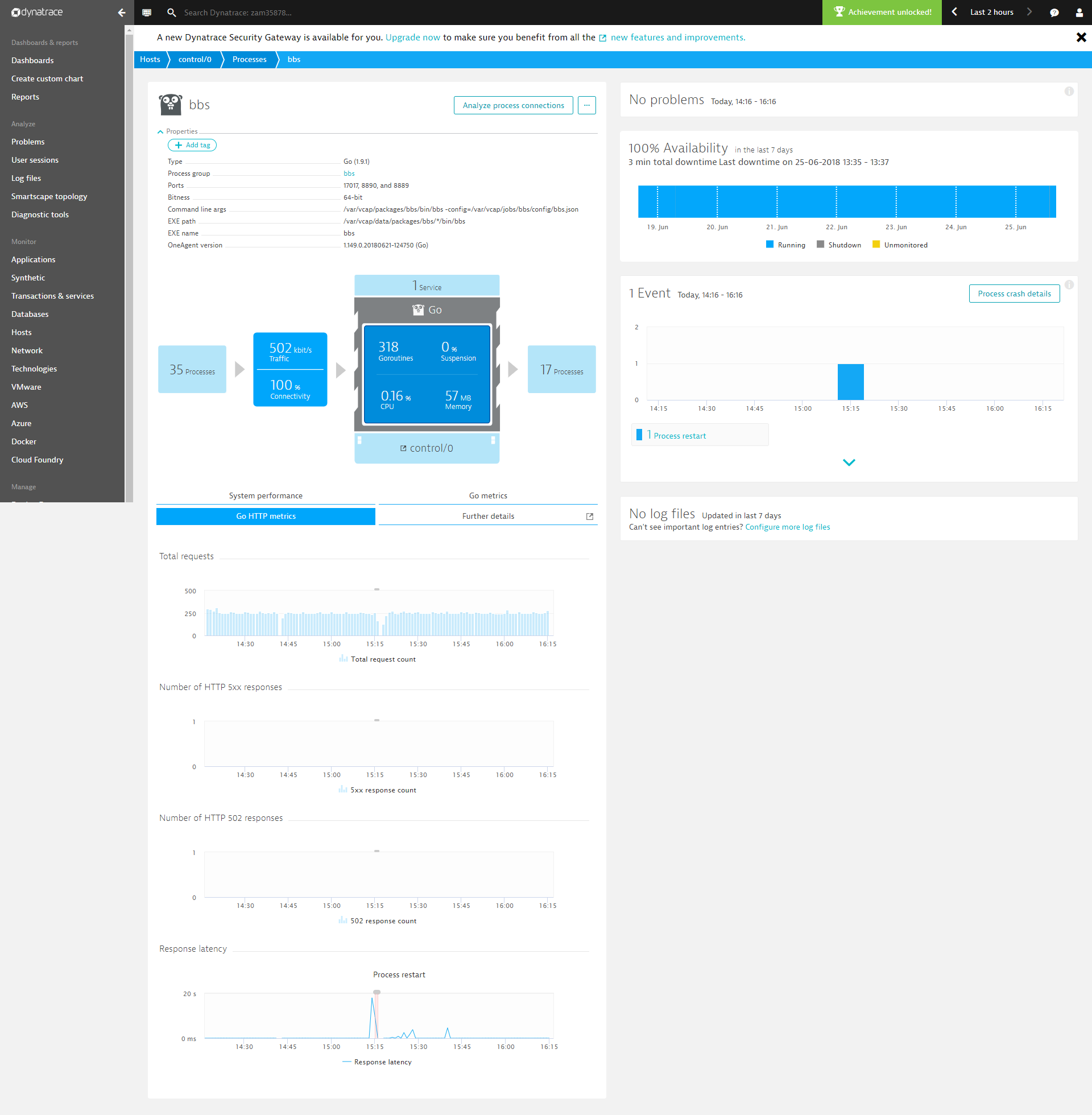Image resolution: width=1092 pixels, height=1115 pixels.
Task: Toggle Running legend in availability chart
Action: point(785,245)
